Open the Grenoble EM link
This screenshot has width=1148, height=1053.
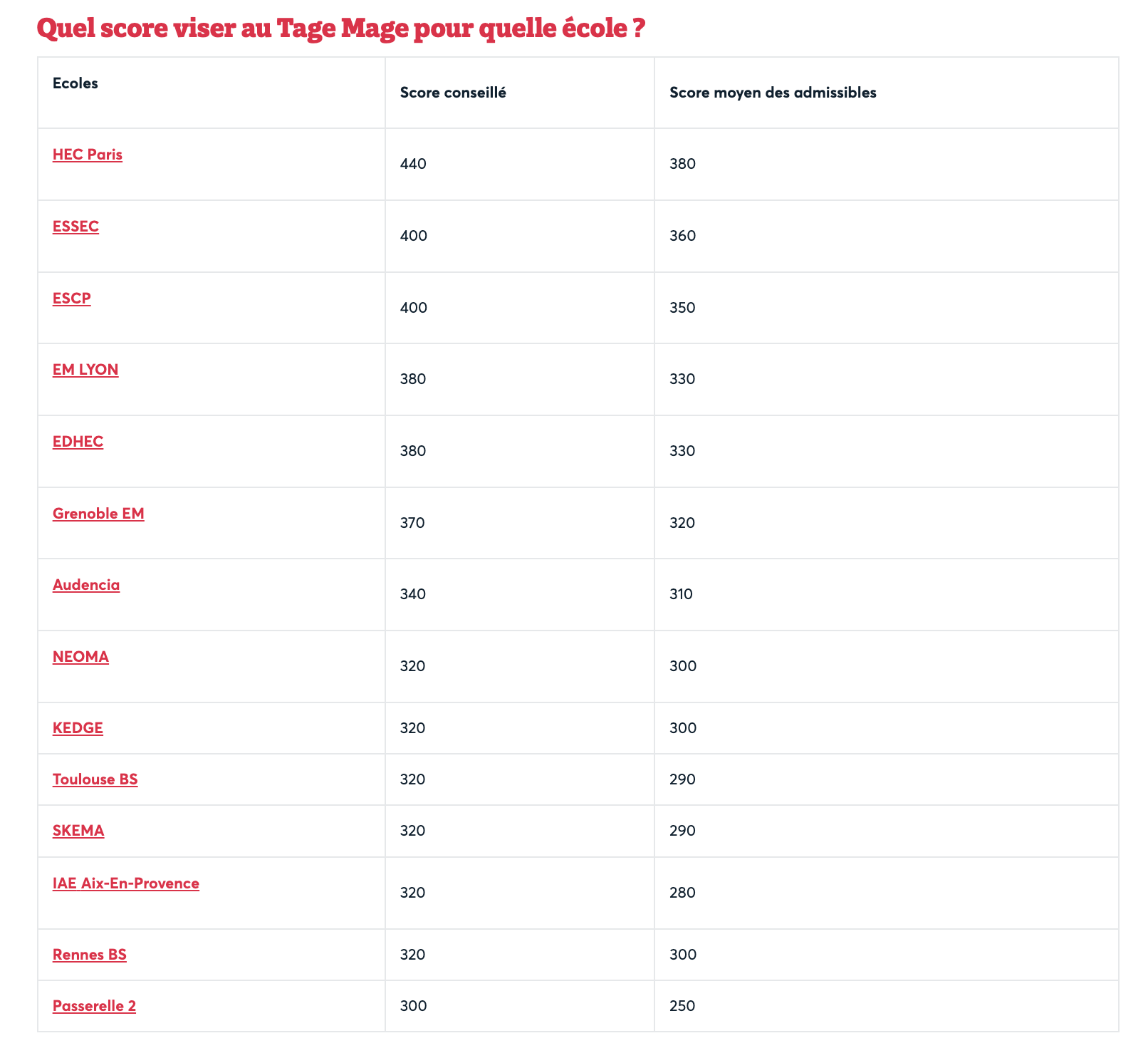pos(98,513)
